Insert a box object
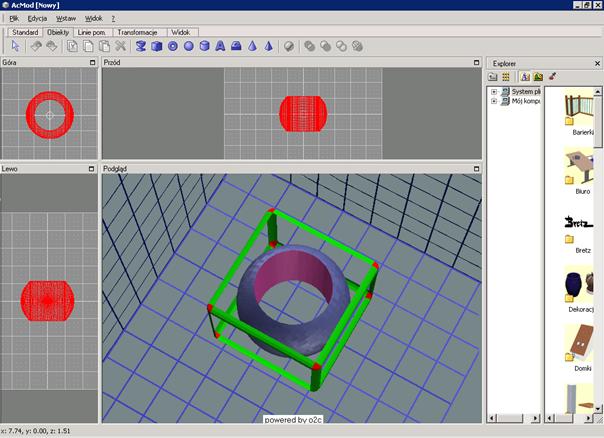This screenshot has height=438, width=604. click(157, 46)
